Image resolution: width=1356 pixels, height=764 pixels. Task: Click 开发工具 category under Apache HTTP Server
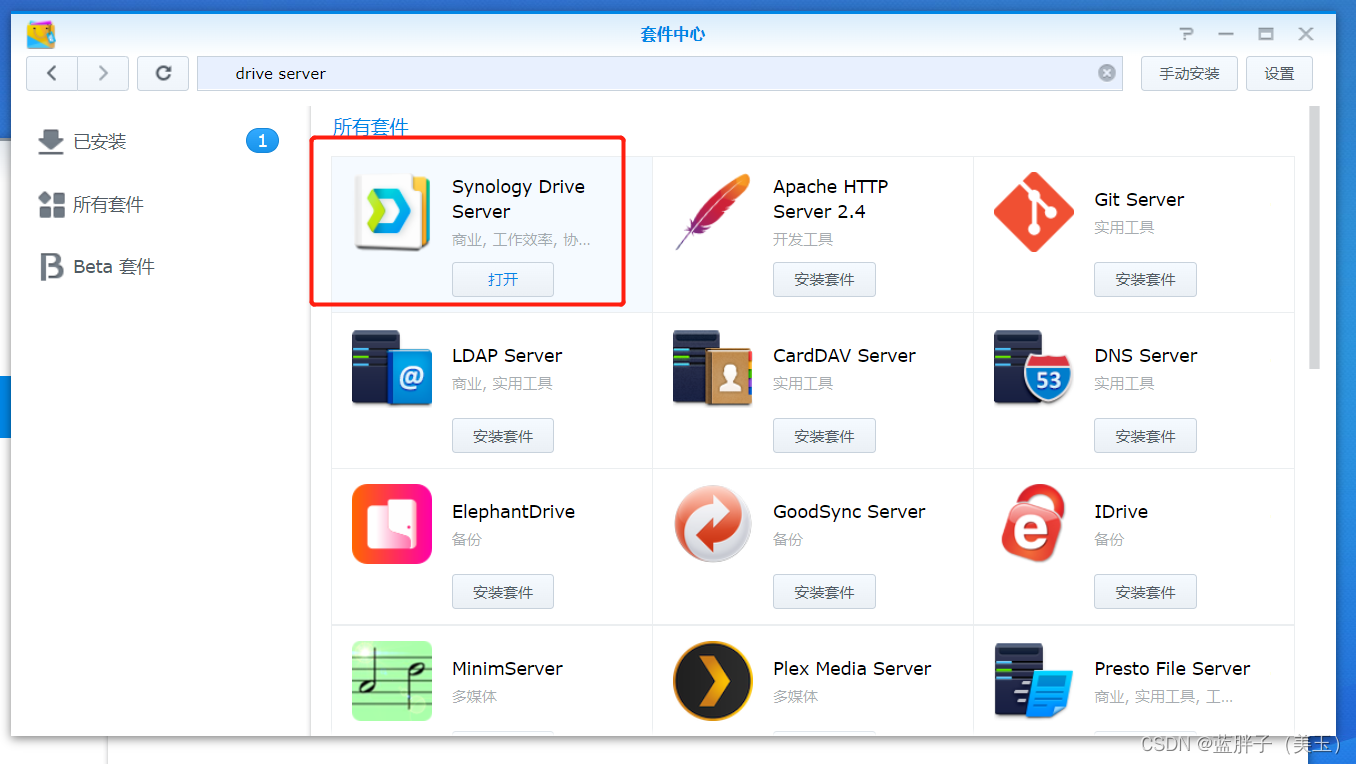tap(803, 240)
